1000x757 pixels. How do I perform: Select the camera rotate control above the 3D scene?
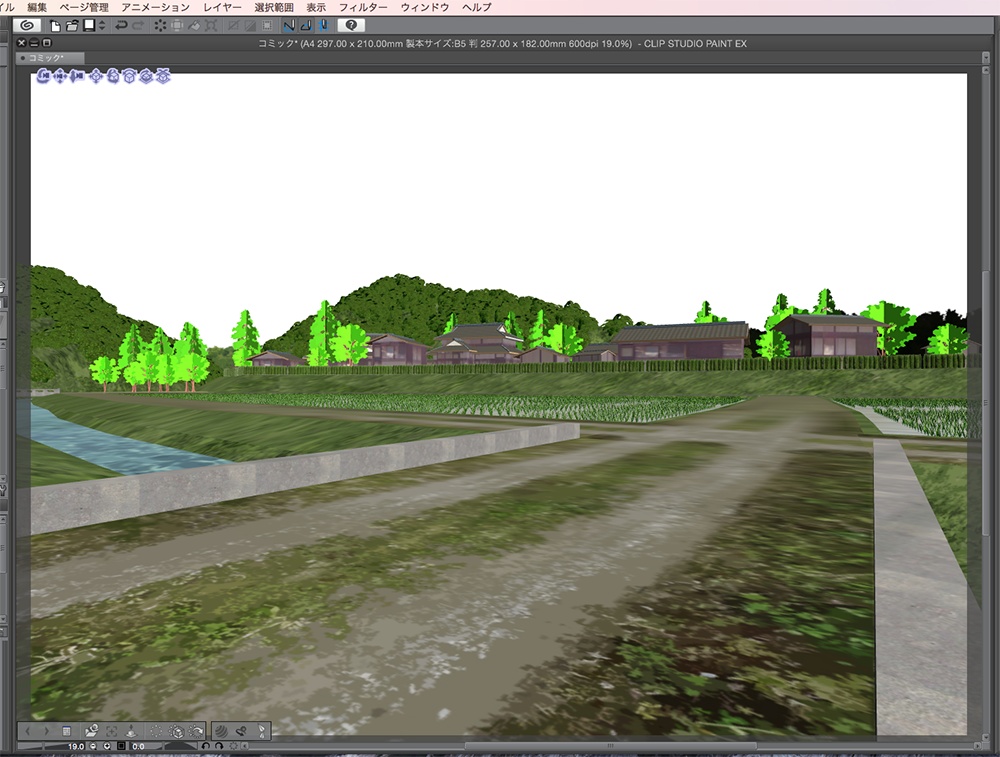click(x=45, y=77)
